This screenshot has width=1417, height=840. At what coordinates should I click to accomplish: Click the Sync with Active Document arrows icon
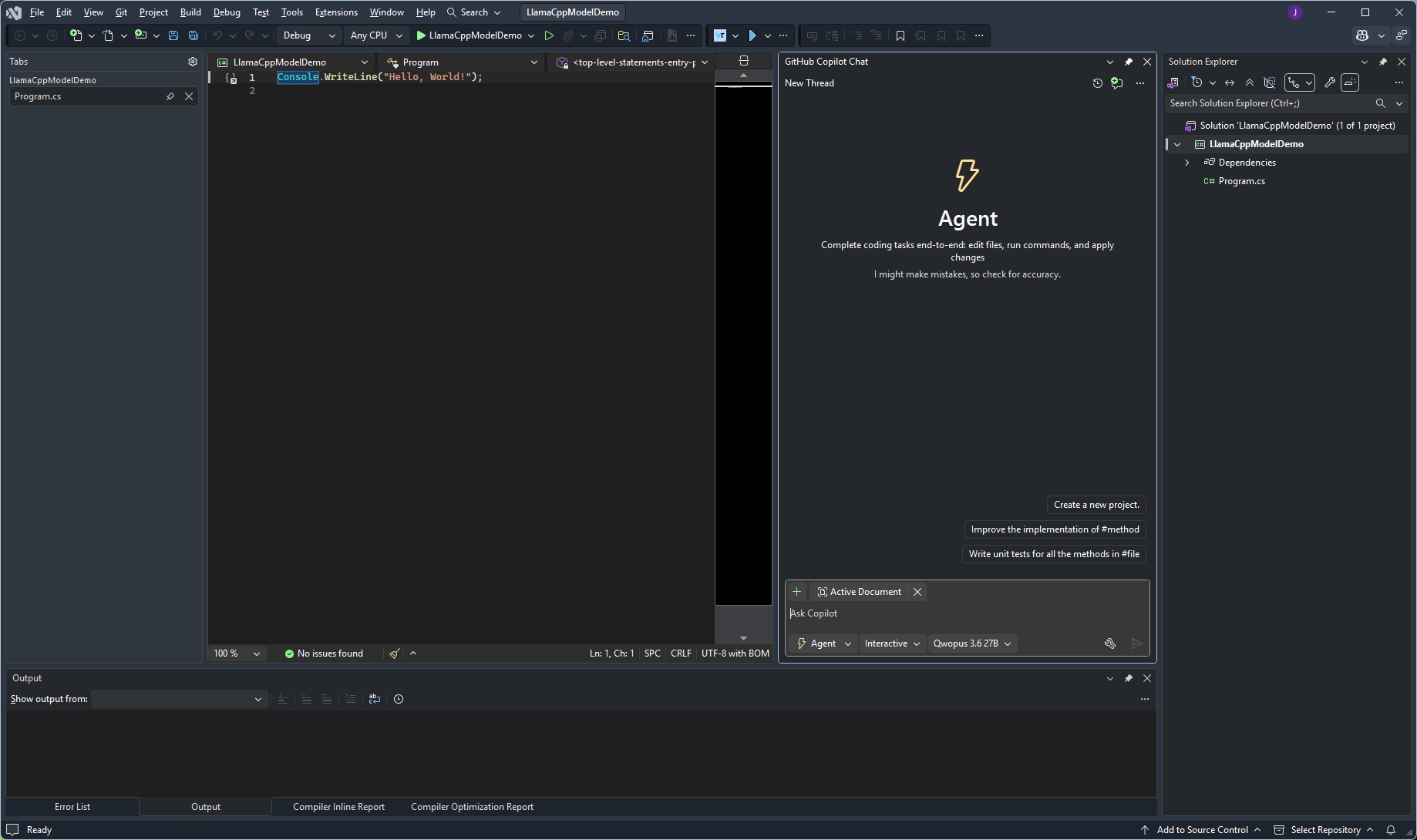click(1230, 82)
